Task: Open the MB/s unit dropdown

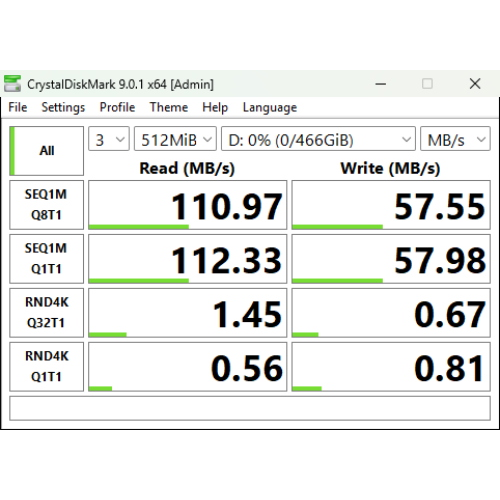Action: pyautogui.click(x=455, y=139)
